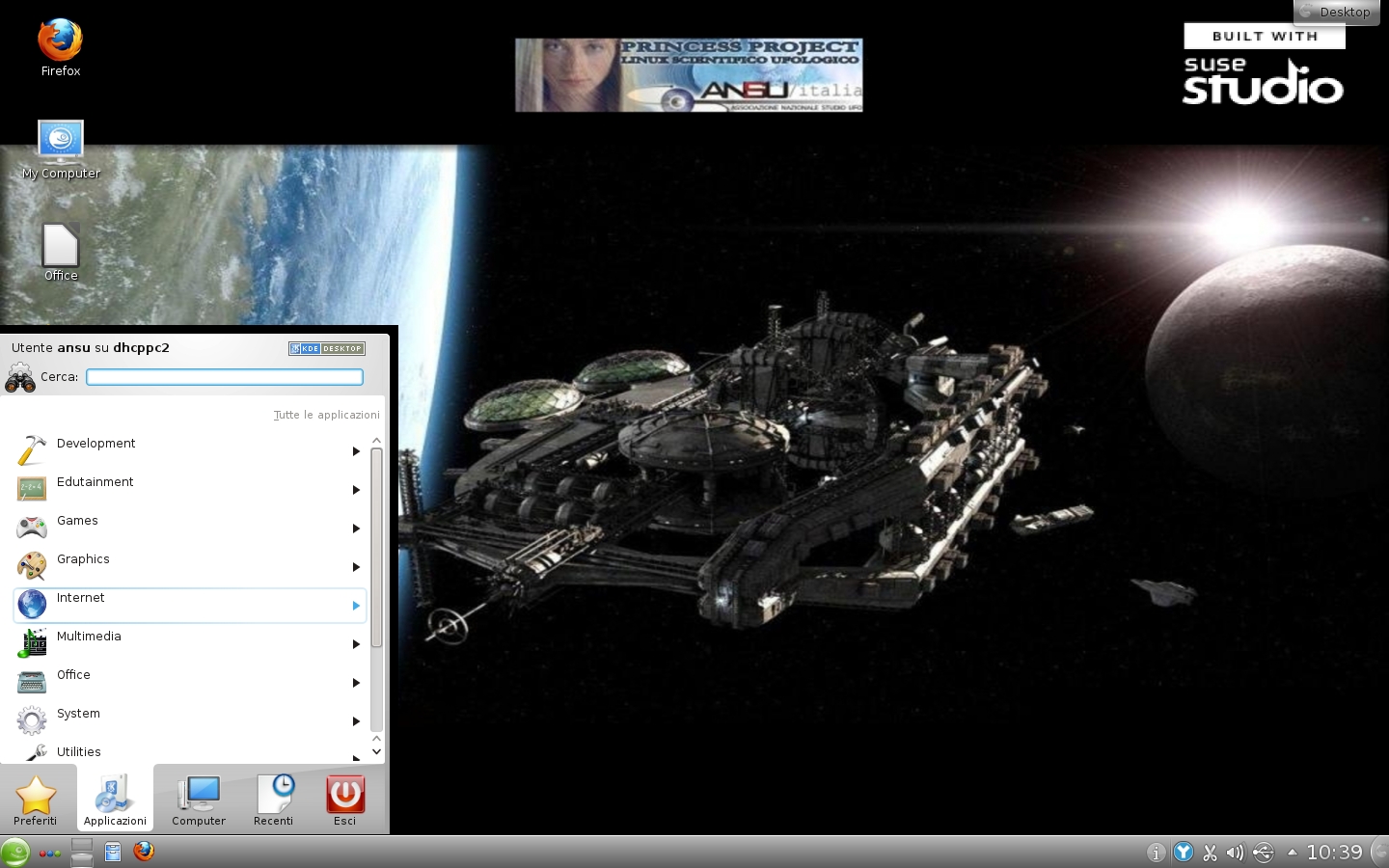The width and height of the screenshot is (1389, 868).
Task: Click the KDE Desktop badge
Action: point(327,348)
